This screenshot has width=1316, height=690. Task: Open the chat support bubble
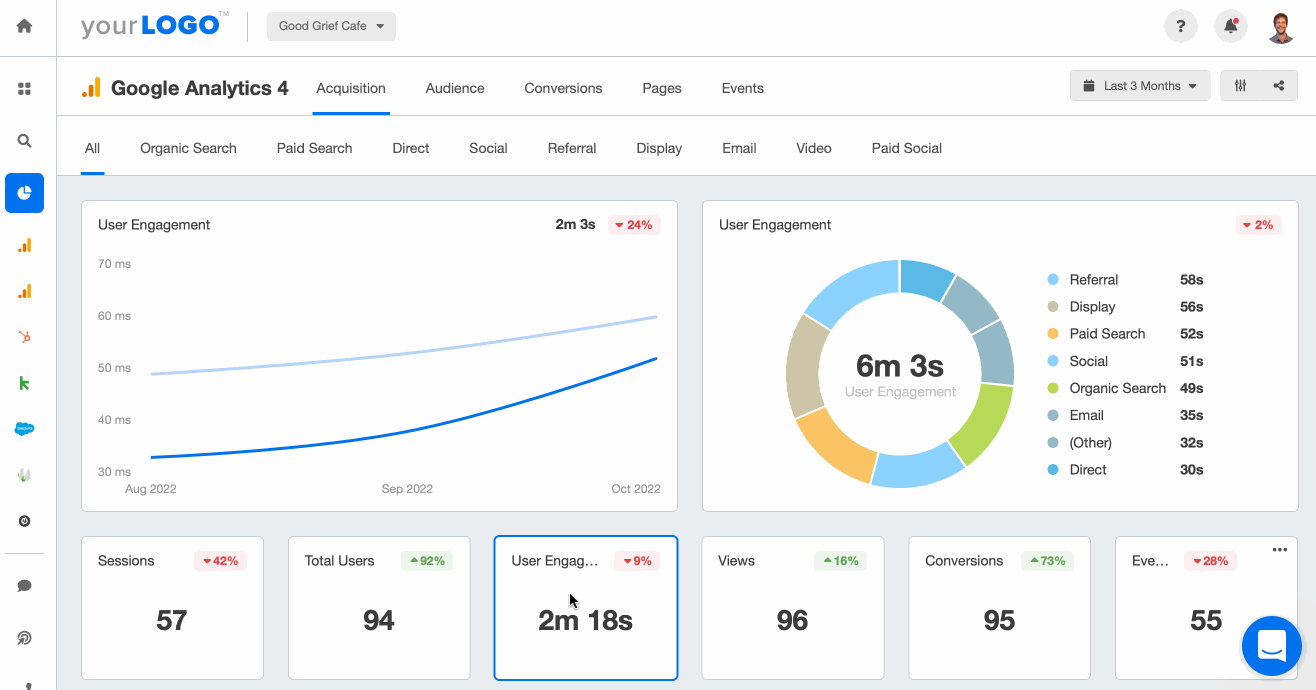coord(1271,646)
